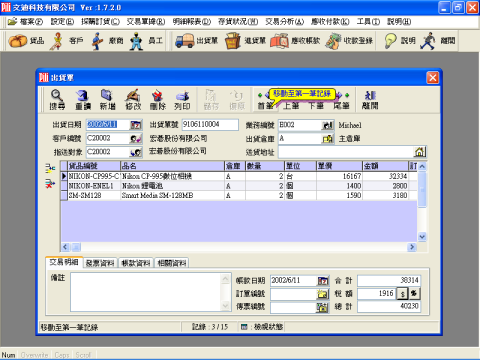Close the 出貨單 window

(x=433, y=78)
